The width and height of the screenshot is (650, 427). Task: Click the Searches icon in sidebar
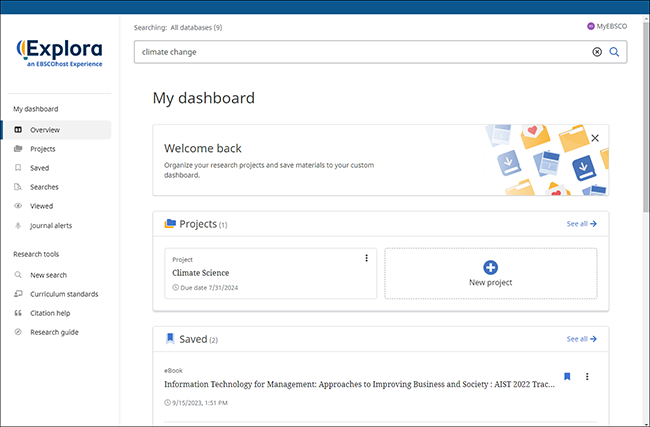click(x=18, y=187)
